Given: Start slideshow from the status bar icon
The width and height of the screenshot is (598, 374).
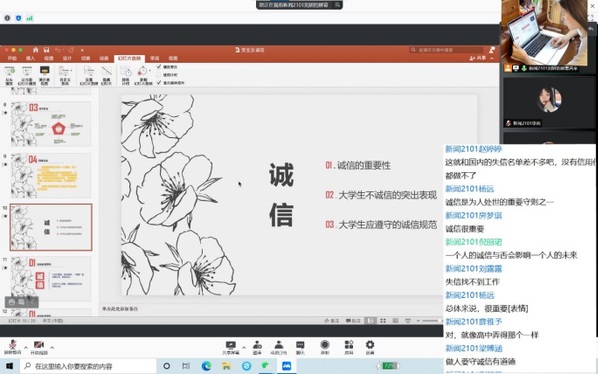Looking at the screenshot, I should click(408, 321).
